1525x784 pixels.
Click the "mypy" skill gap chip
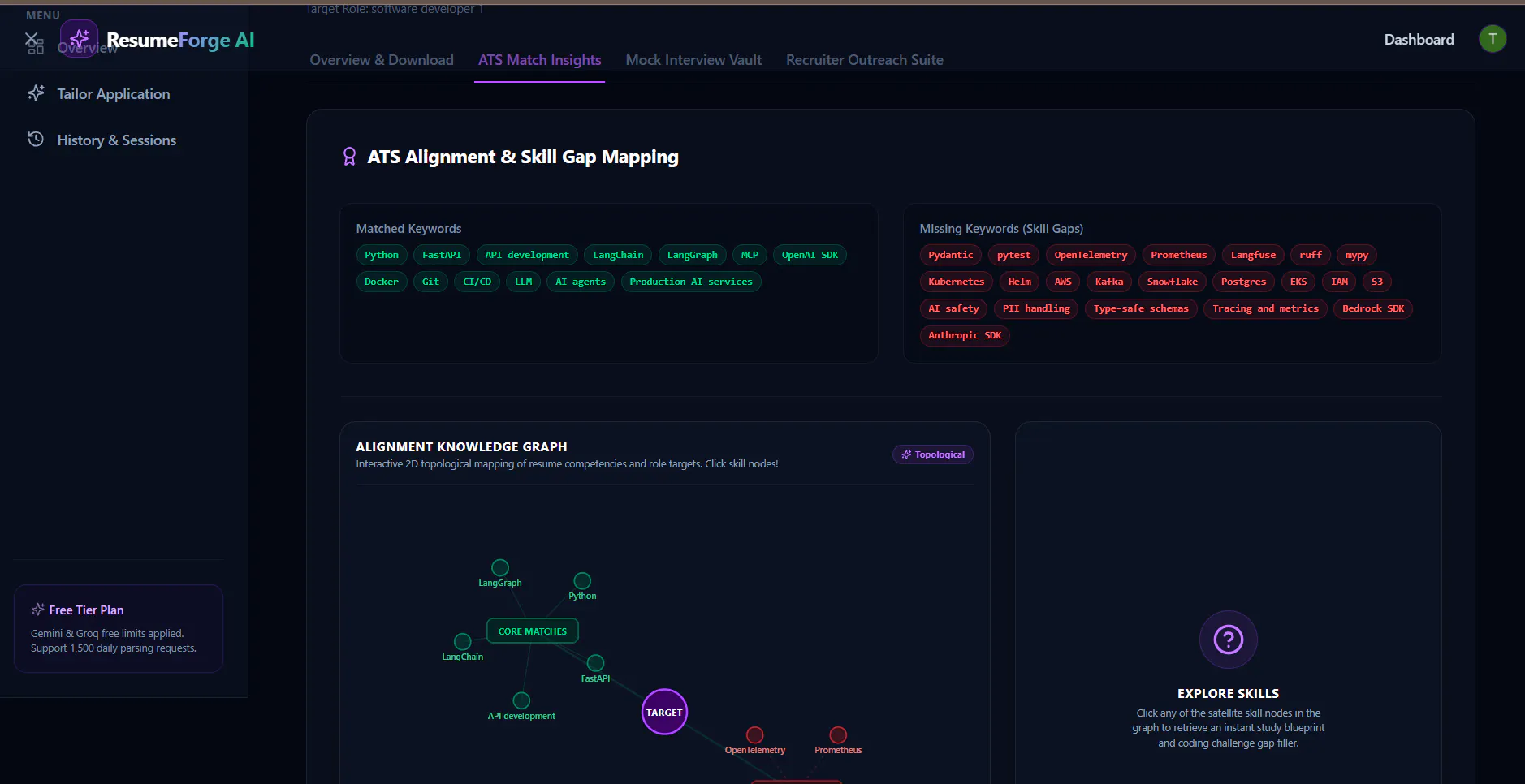point(1357,255)
